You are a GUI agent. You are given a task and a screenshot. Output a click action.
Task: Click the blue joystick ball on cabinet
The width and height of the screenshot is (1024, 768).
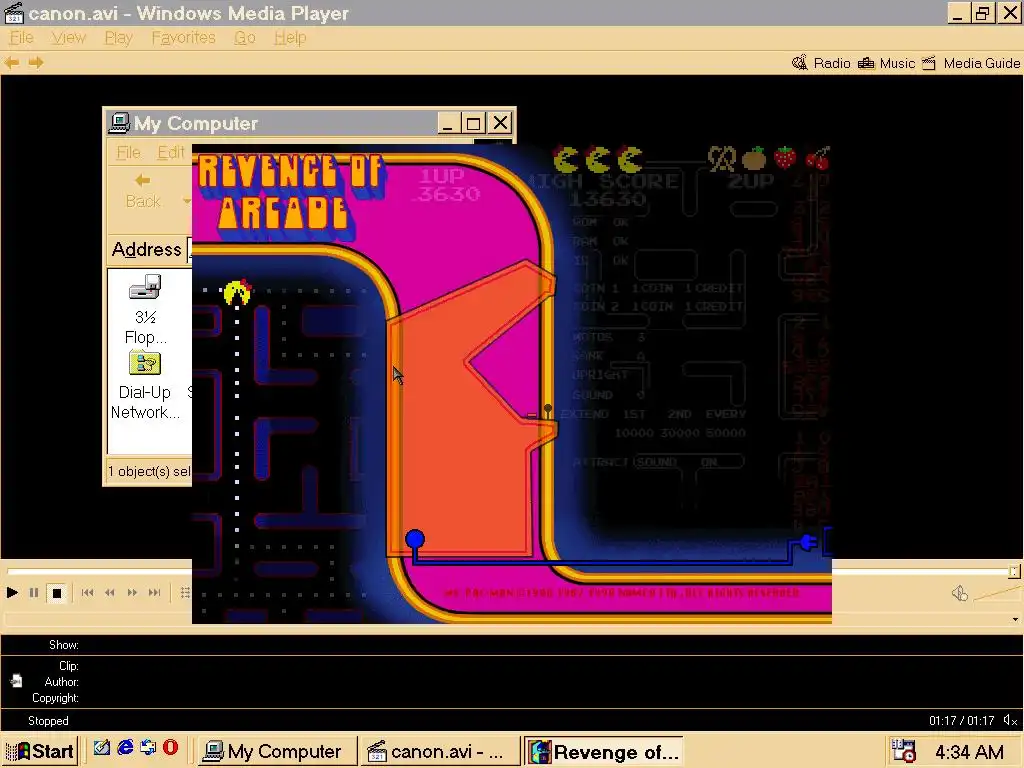click(x=415, y=539)
